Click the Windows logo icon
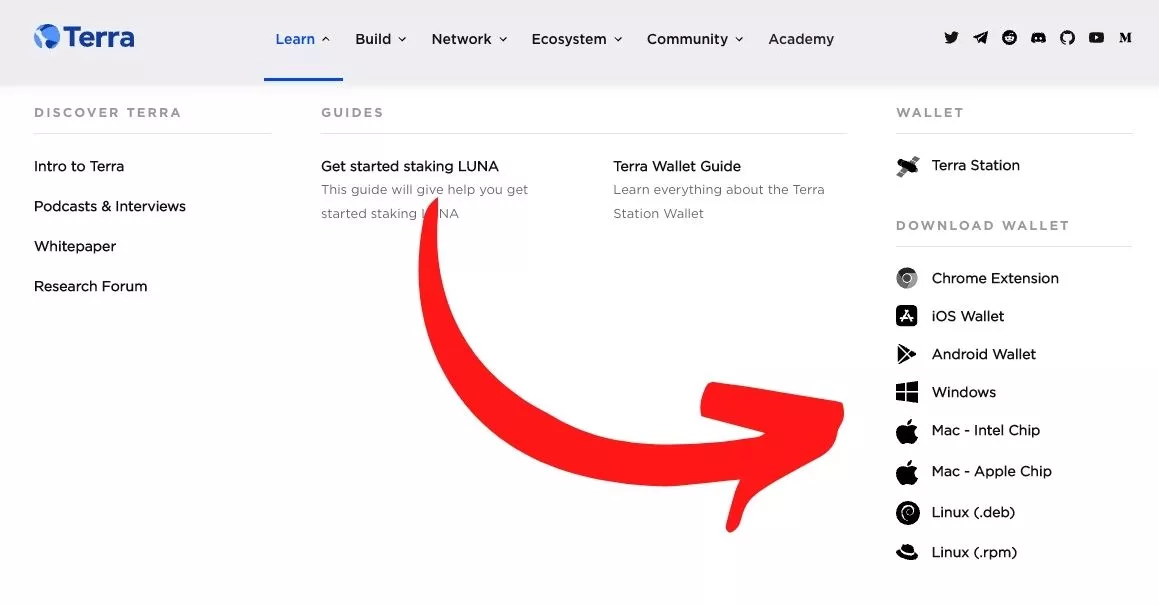Viewport: 1159px width, 606px height. click(x=907, y=392)
